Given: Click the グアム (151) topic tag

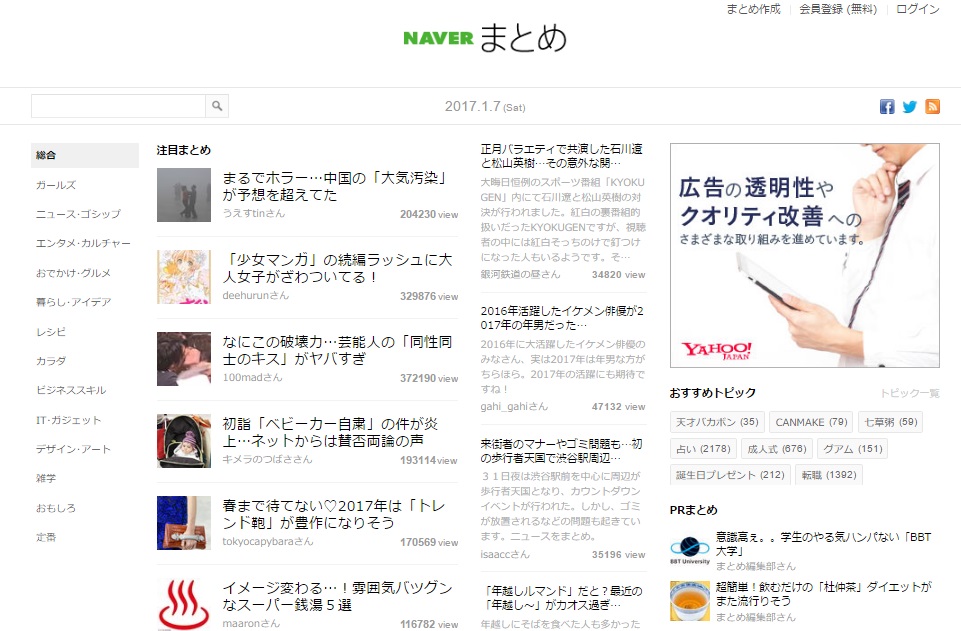Looking at the screenshot, I should pyautogui.click(x=853, y=449).
